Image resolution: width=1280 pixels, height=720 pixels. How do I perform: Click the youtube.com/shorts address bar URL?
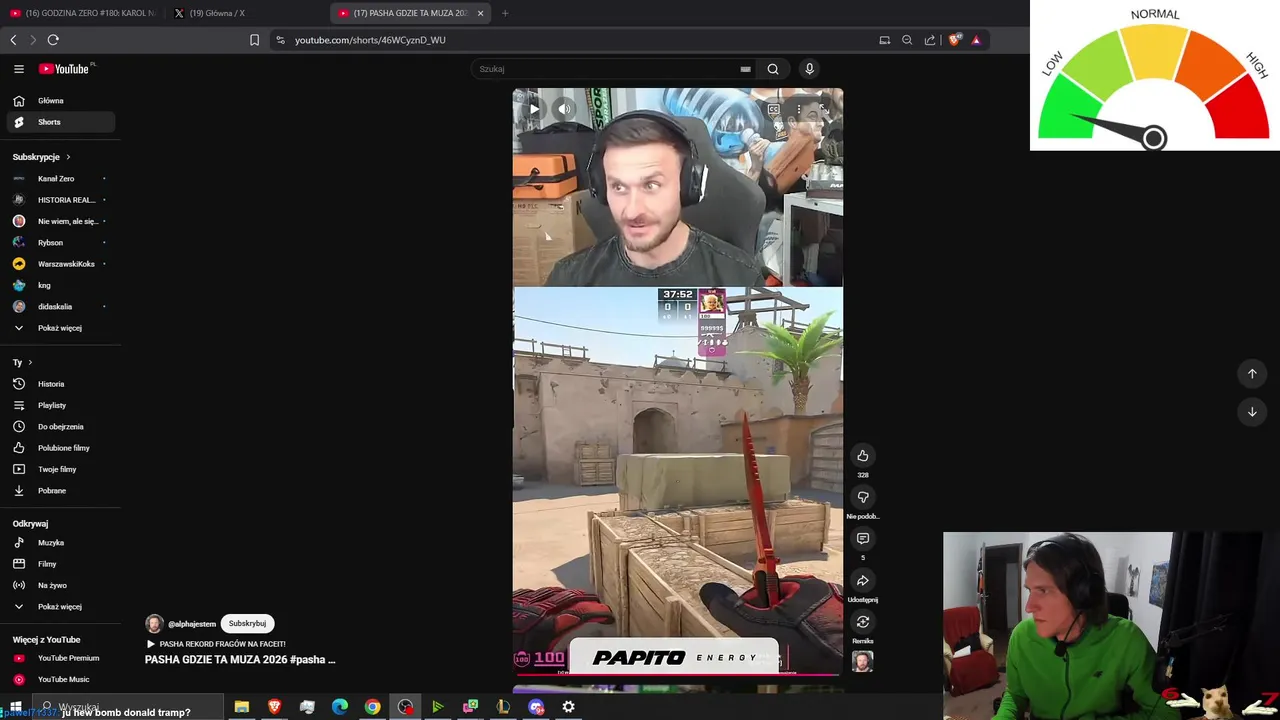click(370, 40)
